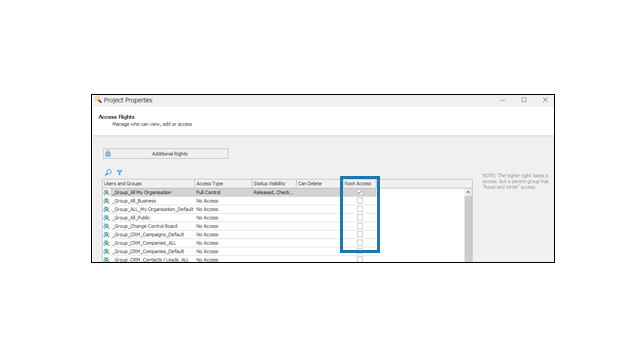Click the scrollbar up arrow

click(468, 192)
